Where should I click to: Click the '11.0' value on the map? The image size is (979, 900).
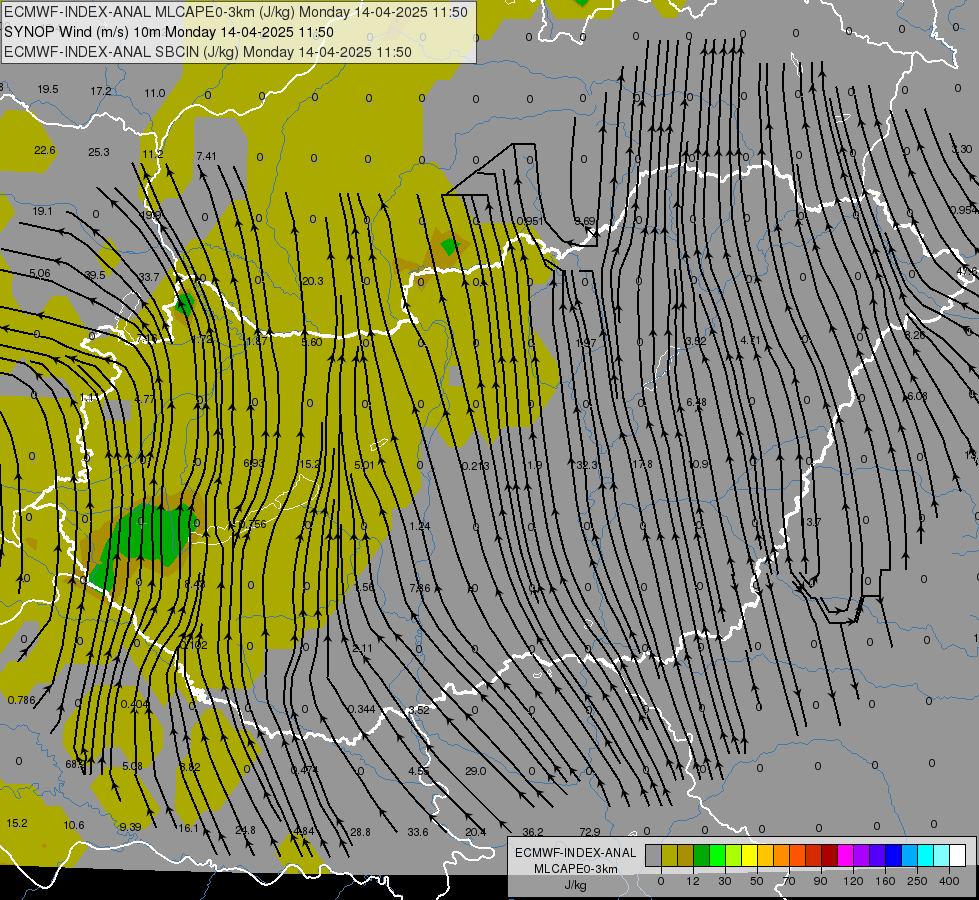click(x=155, y=93)
